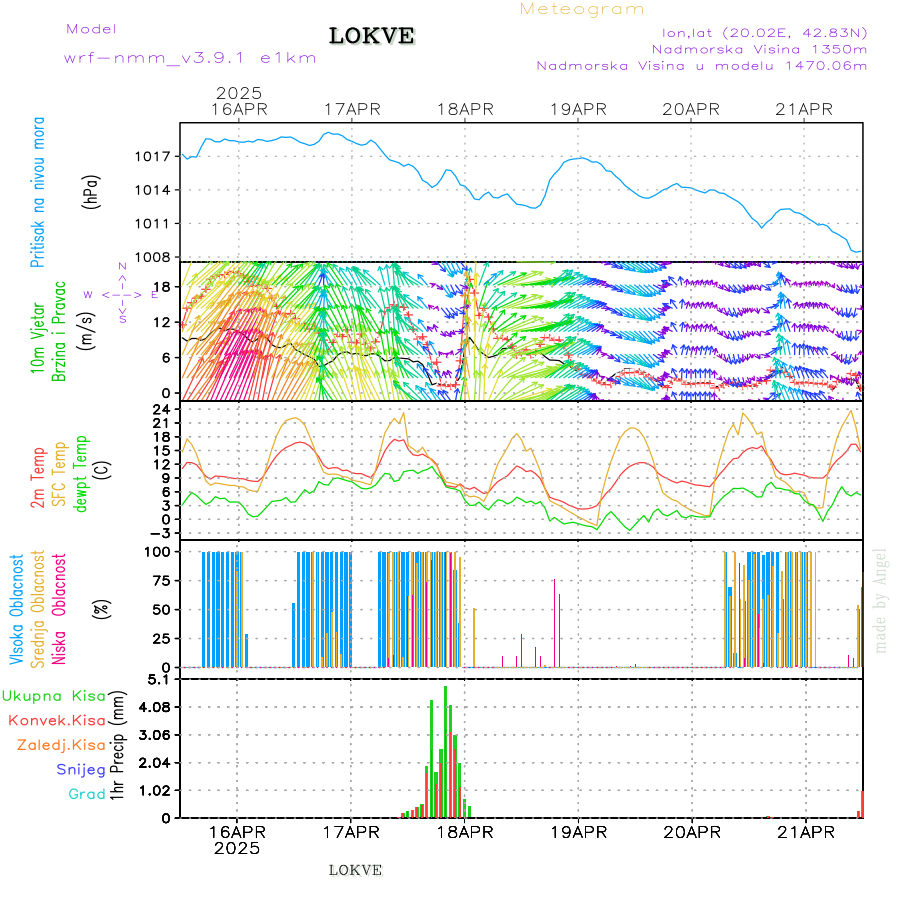Click the (hPa) unit label

coord(91,192)
